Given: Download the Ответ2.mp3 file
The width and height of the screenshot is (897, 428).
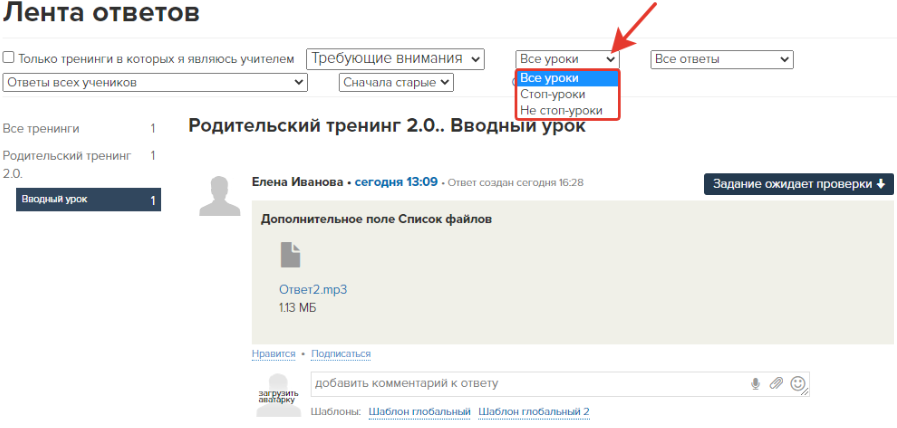Looking at the screenshot, I should [313, 290].
